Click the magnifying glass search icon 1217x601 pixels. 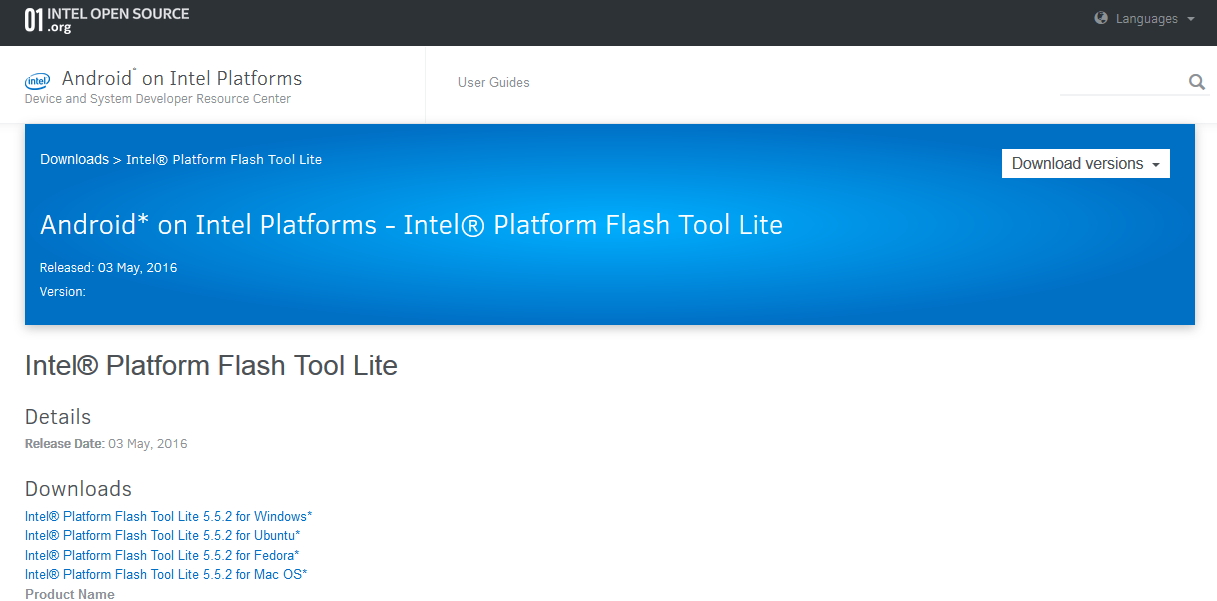[1196, 82]
